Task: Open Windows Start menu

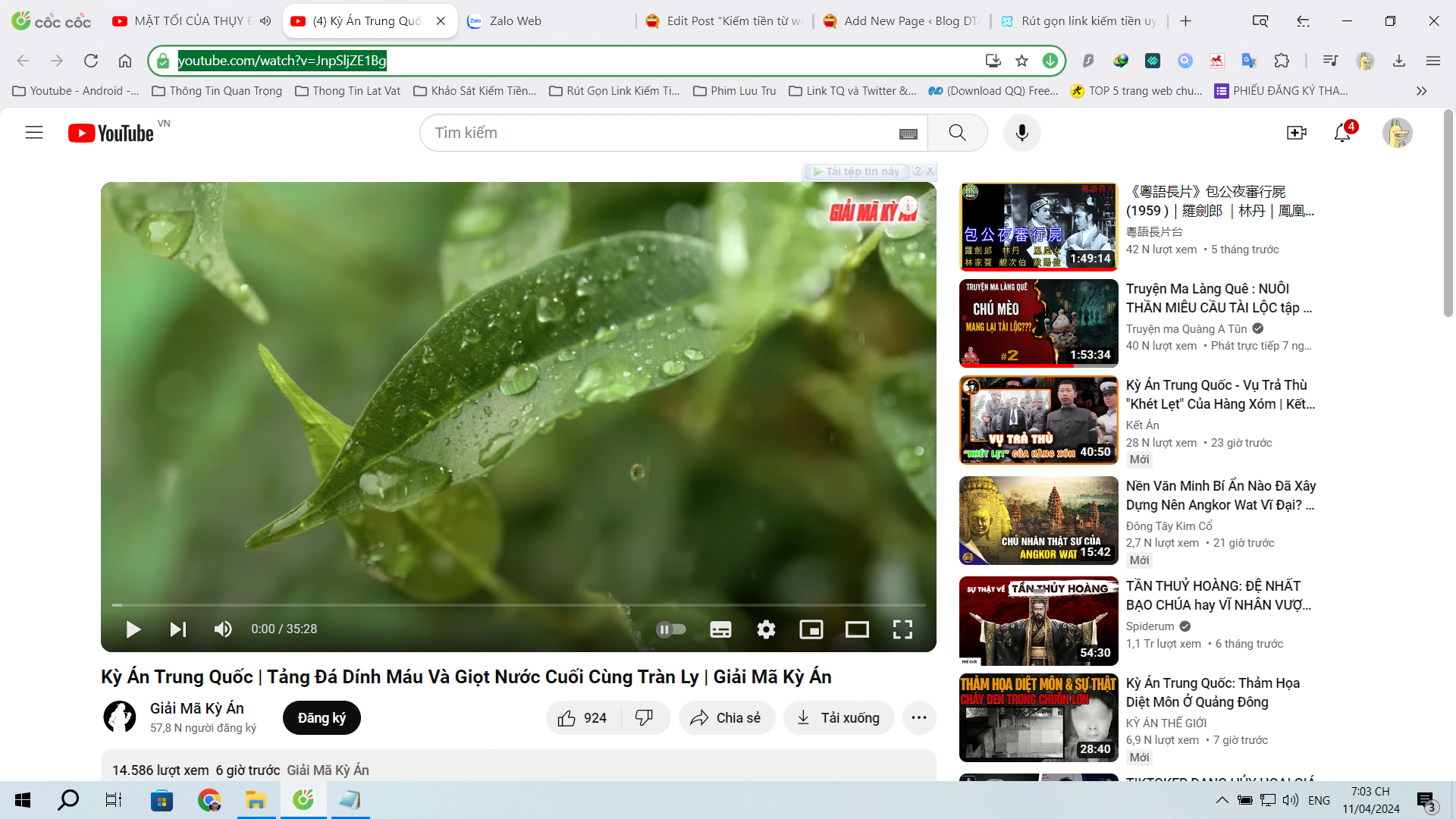Action: click(x=23, y=800)
